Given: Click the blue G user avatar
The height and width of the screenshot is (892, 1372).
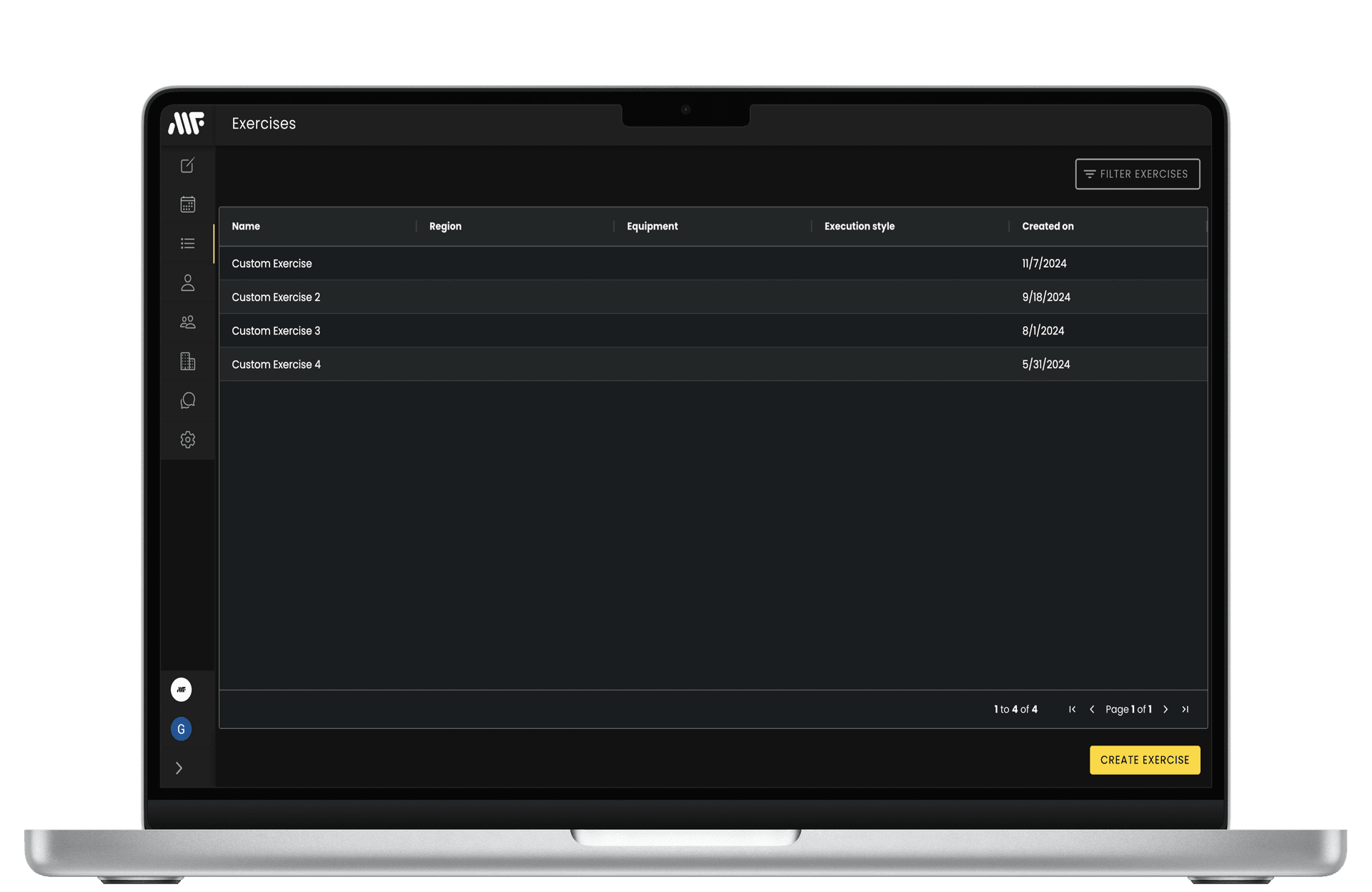Looking at the screenshot, I should click(182, 729).
